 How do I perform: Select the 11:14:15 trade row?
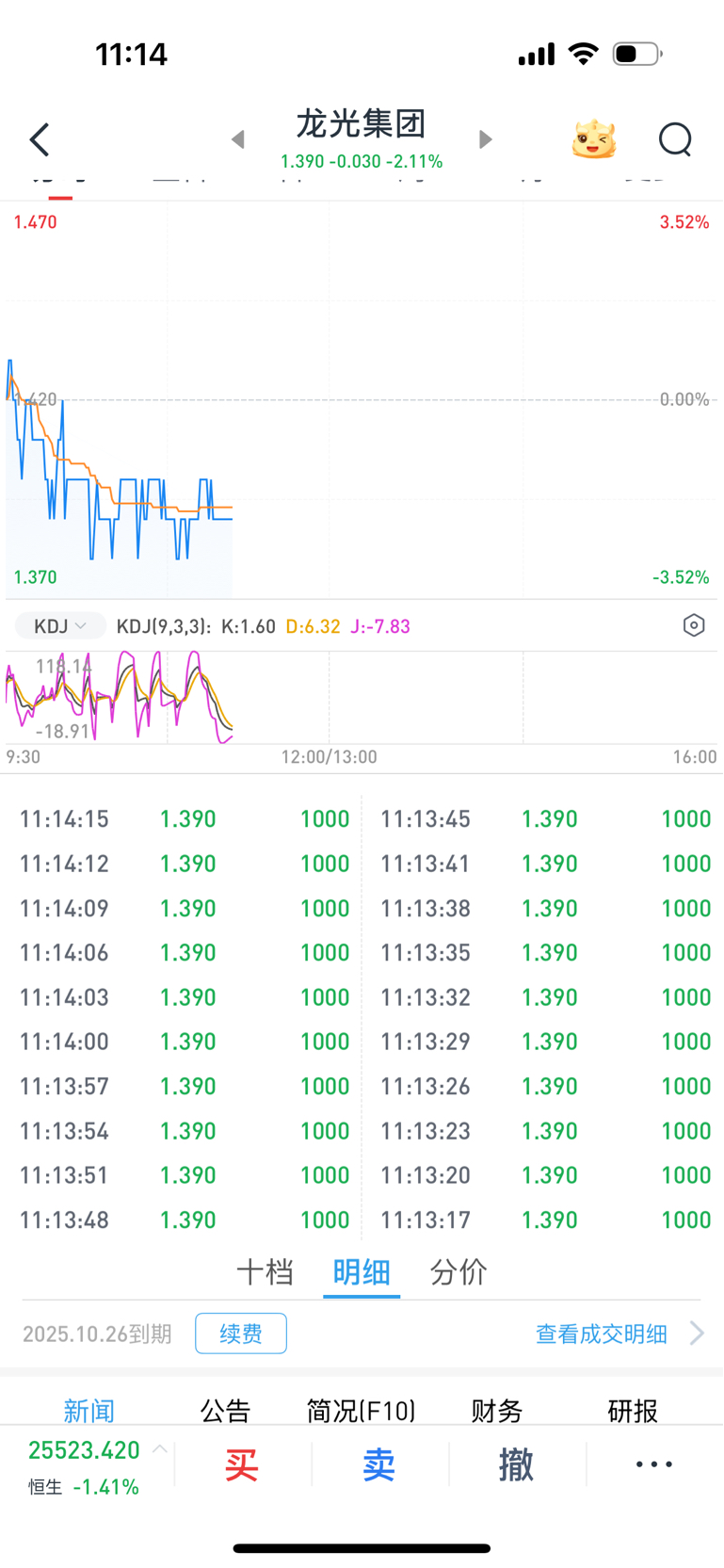185,819
